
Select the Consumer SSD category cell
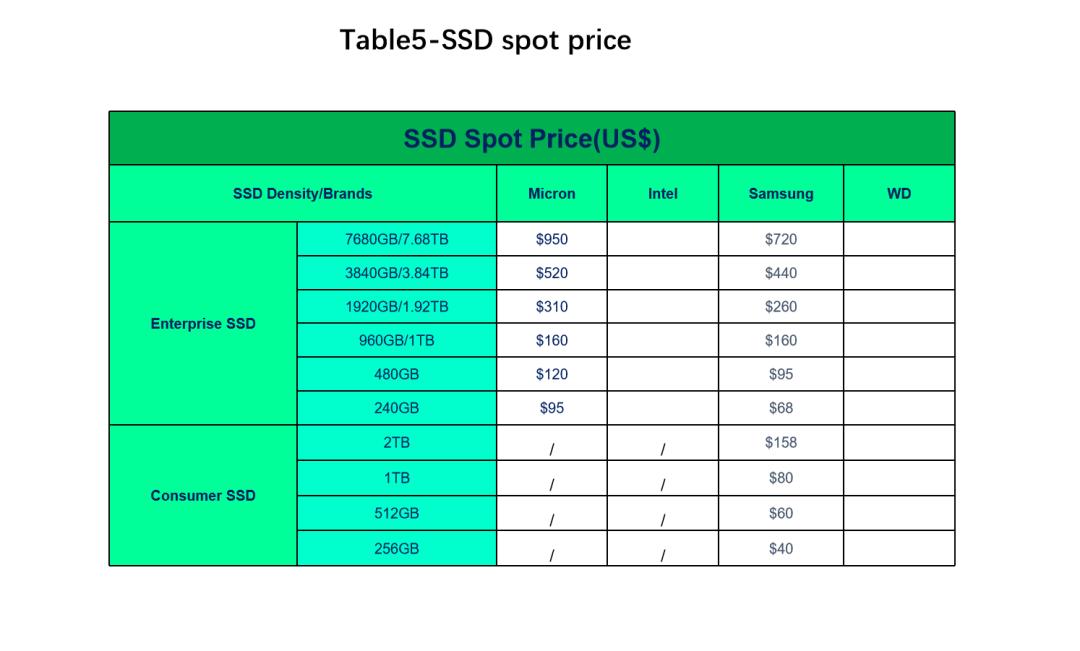[203, 495]
